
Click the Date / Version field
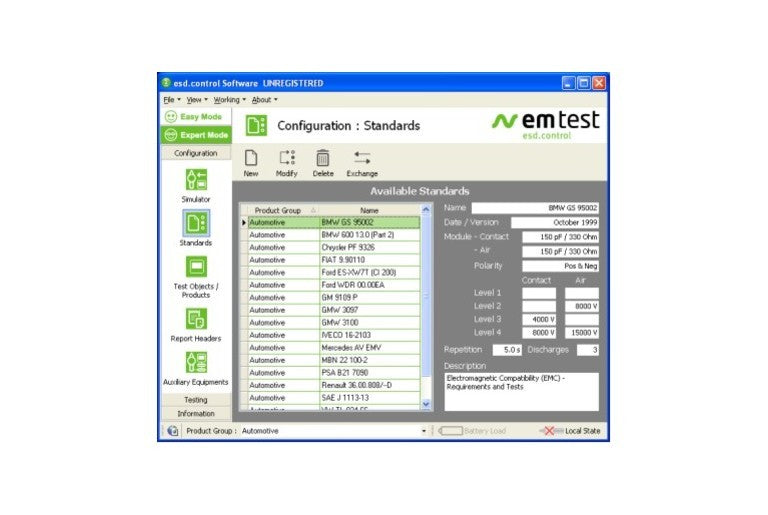tap(555, 222)
